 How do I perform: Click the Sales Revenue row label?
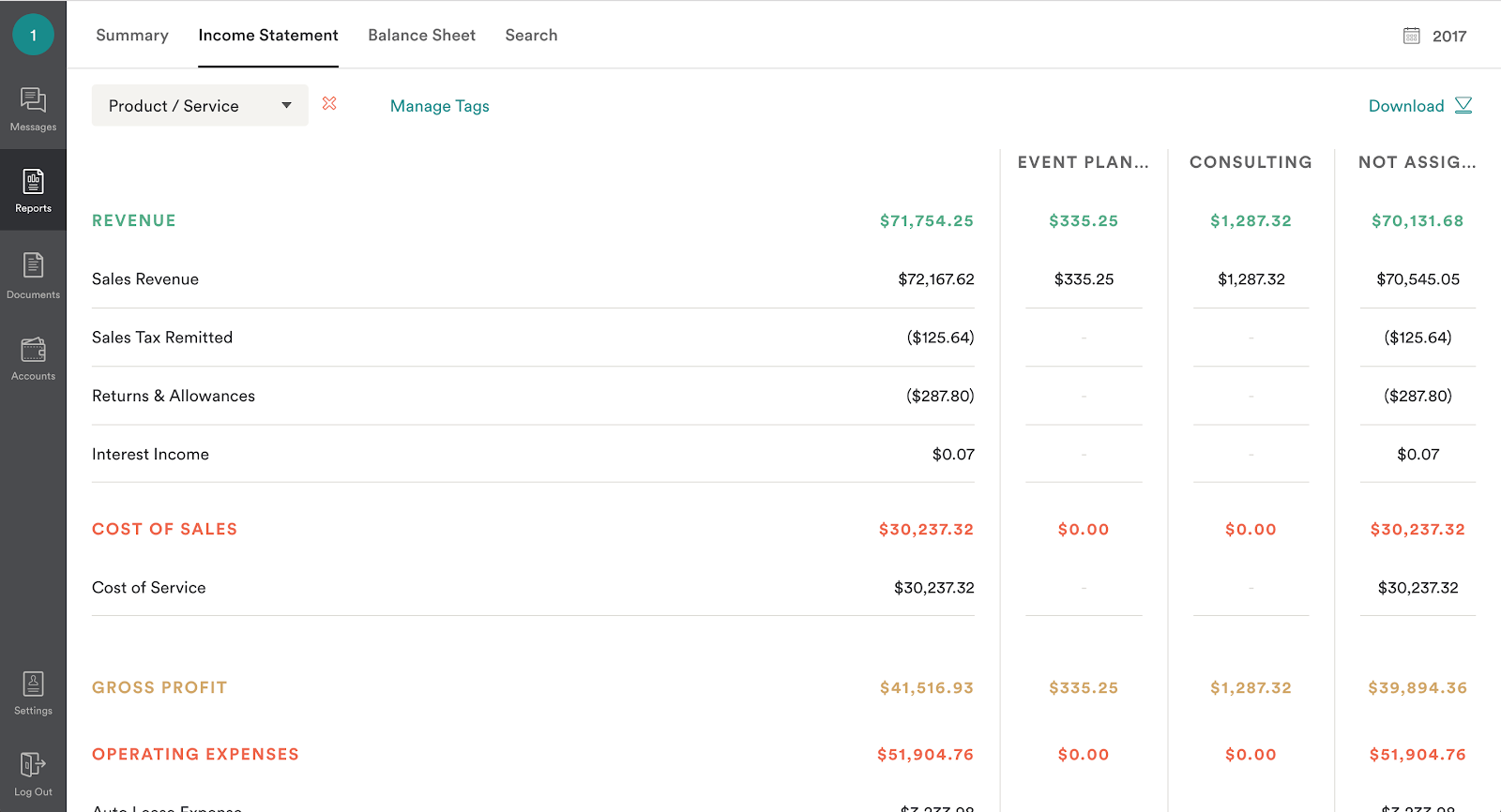[x=145, y=278]
